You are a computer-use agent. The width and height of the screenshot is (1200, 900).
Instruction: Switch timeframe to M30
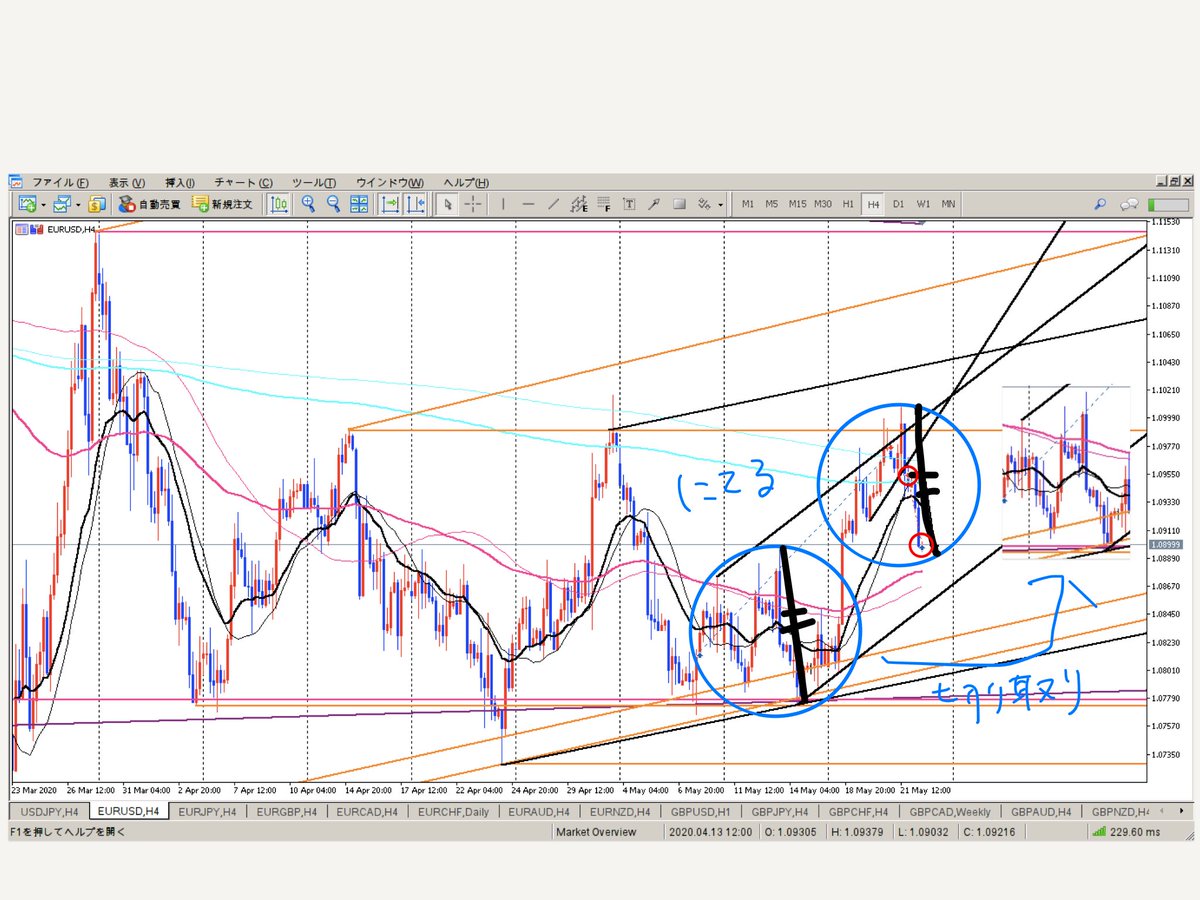click(x=823, y=204)
